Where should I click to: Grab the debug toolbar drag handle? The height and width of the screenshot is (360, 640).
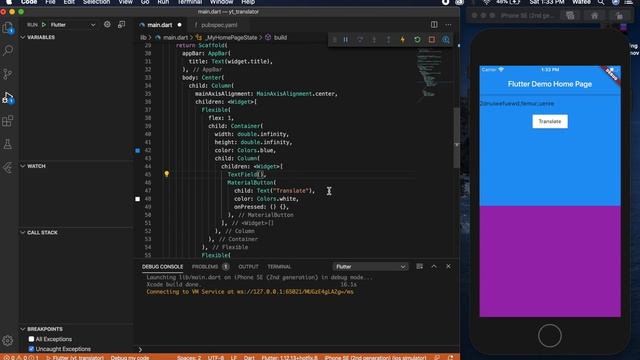(334, 40)
